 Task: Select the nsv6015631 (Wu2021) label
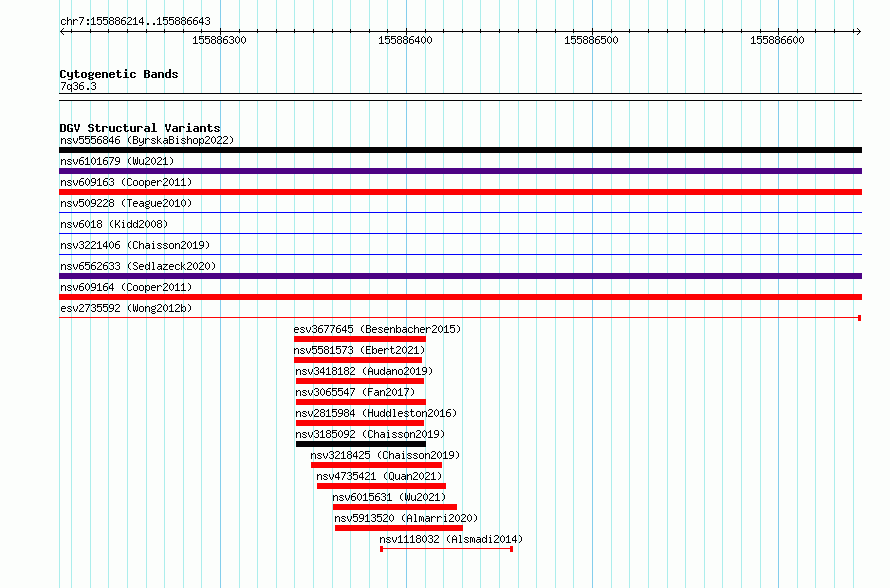(389, 497)
